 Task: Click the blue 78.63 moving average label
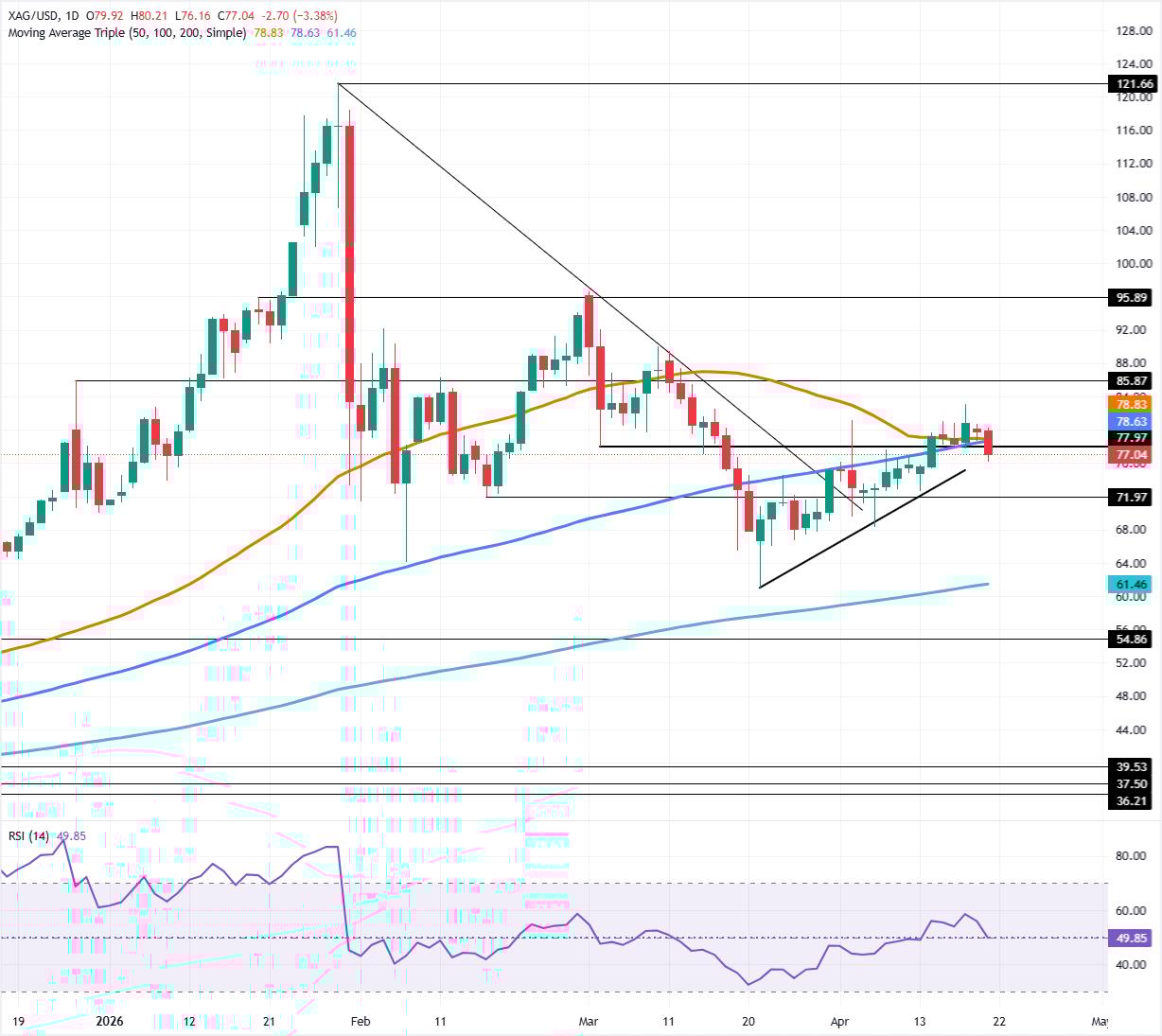tap(1132, 422)
